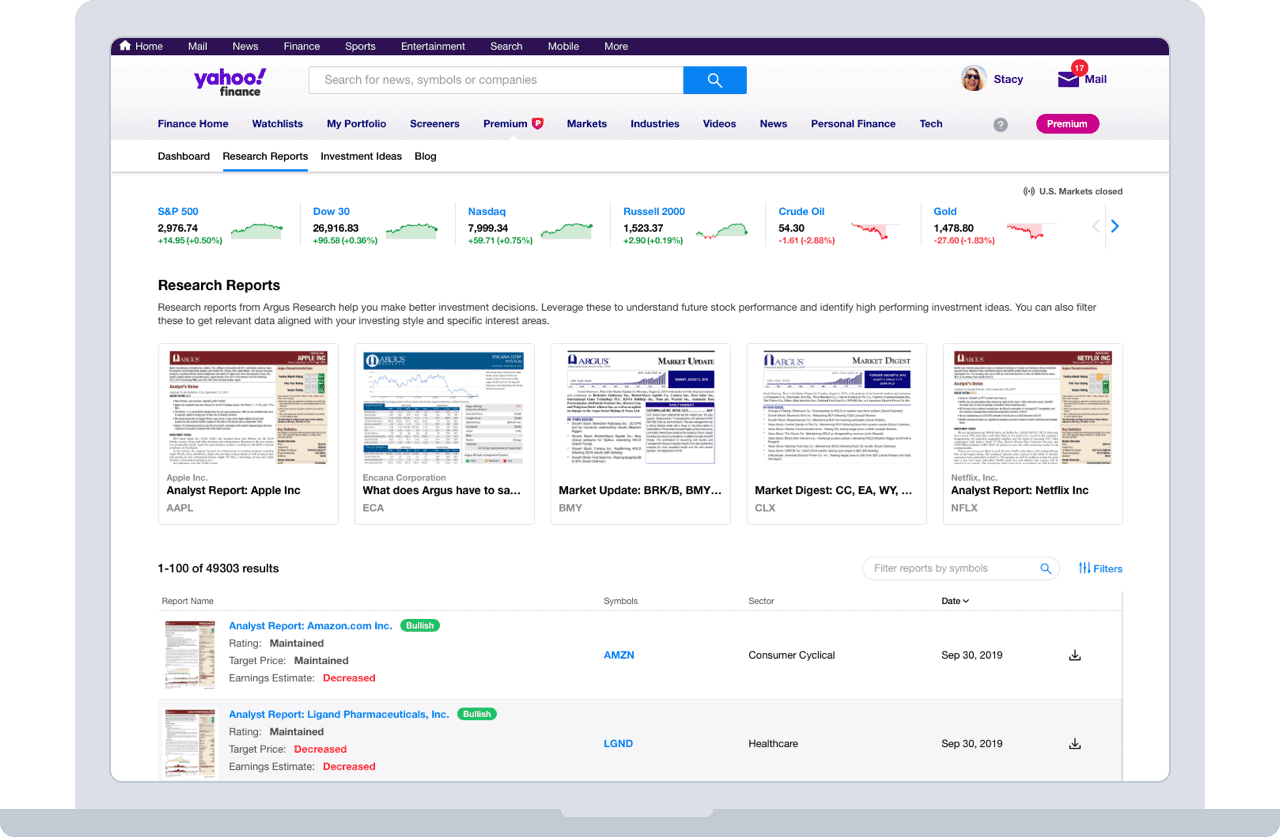This screenshot has height=837, width=1280.
Task: Click the Amazon.com report thumbnail
Action: 190,655
